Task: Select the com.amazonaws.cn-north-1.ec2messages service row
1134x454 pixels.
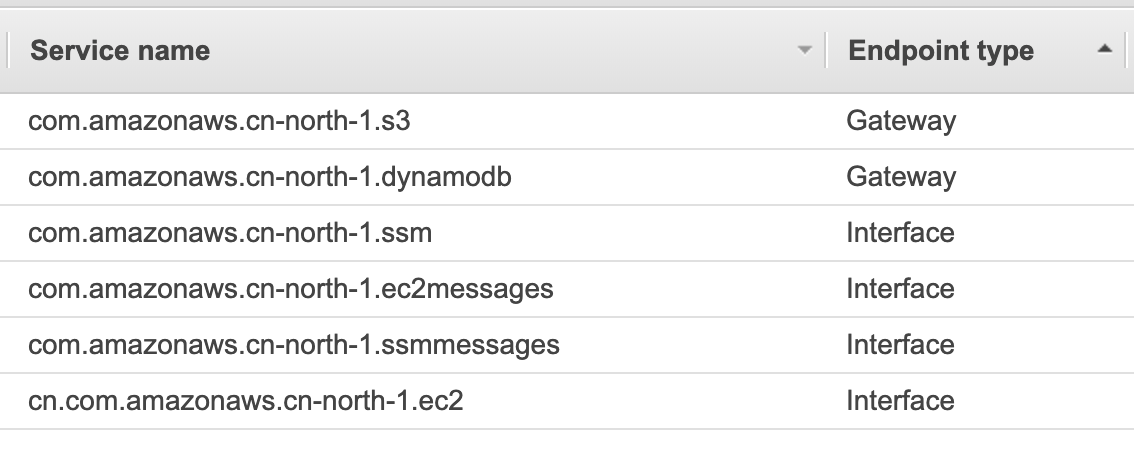Action: coord(567,289)
